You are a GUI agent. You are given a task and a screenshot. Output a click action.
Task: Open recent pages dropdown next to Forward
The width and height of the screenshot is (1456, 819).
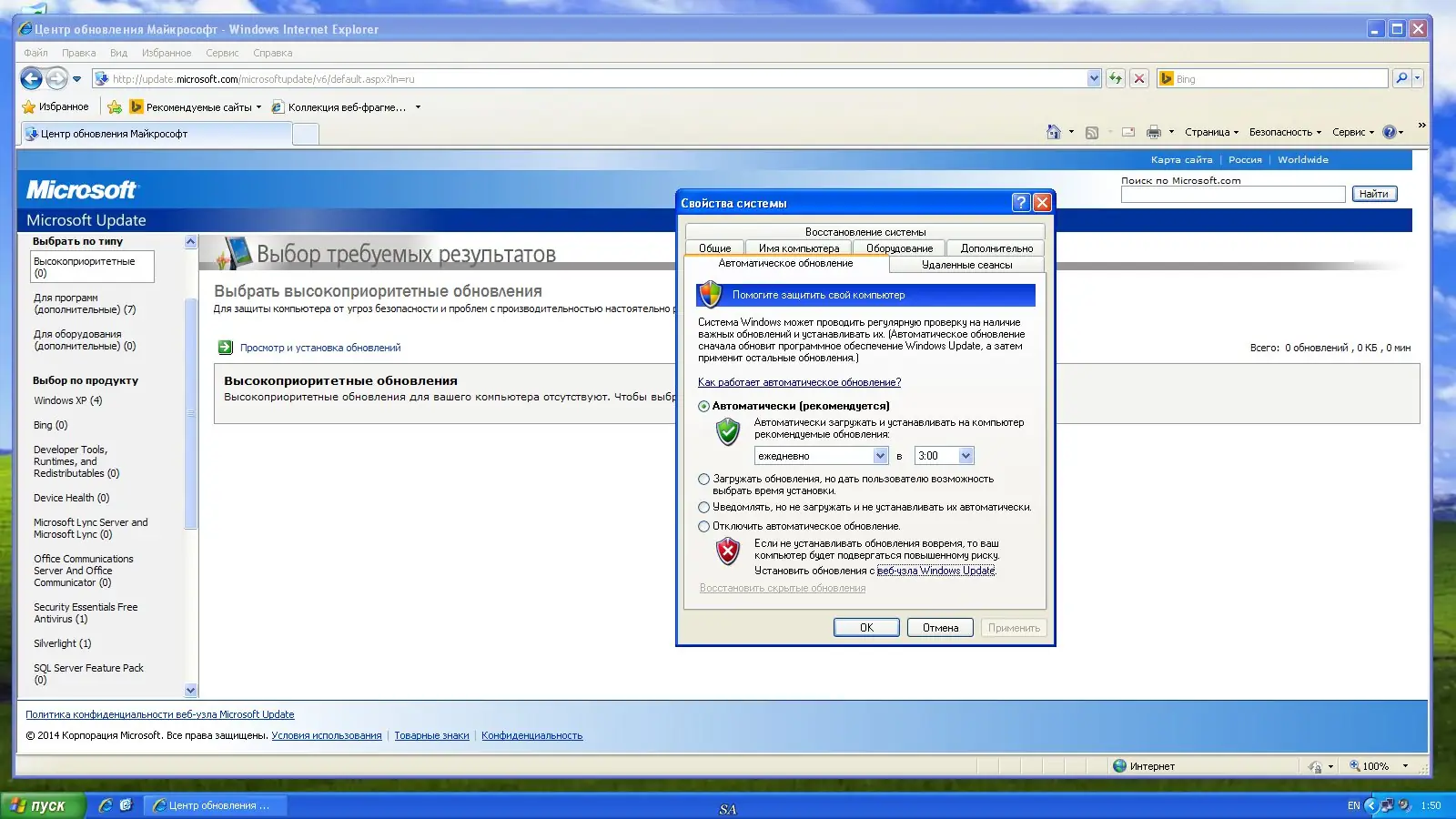pyautogui.click(x=76, y=79)
